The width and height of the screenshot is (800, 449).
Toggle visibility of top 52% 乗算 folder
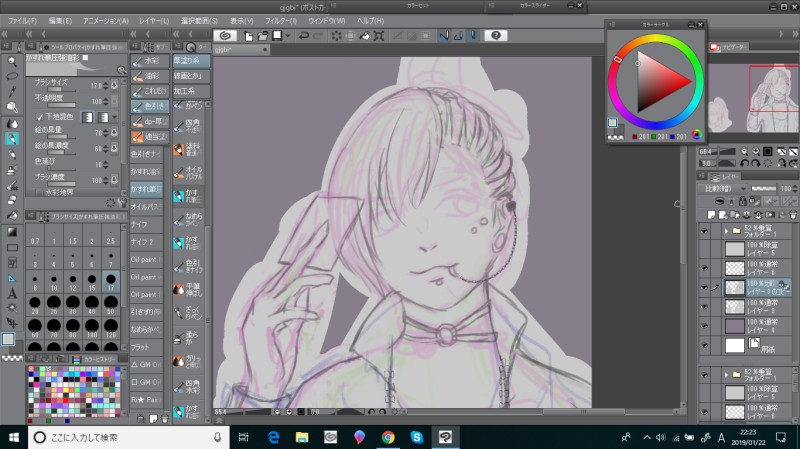pyautogui.click(x=705, y=231)
